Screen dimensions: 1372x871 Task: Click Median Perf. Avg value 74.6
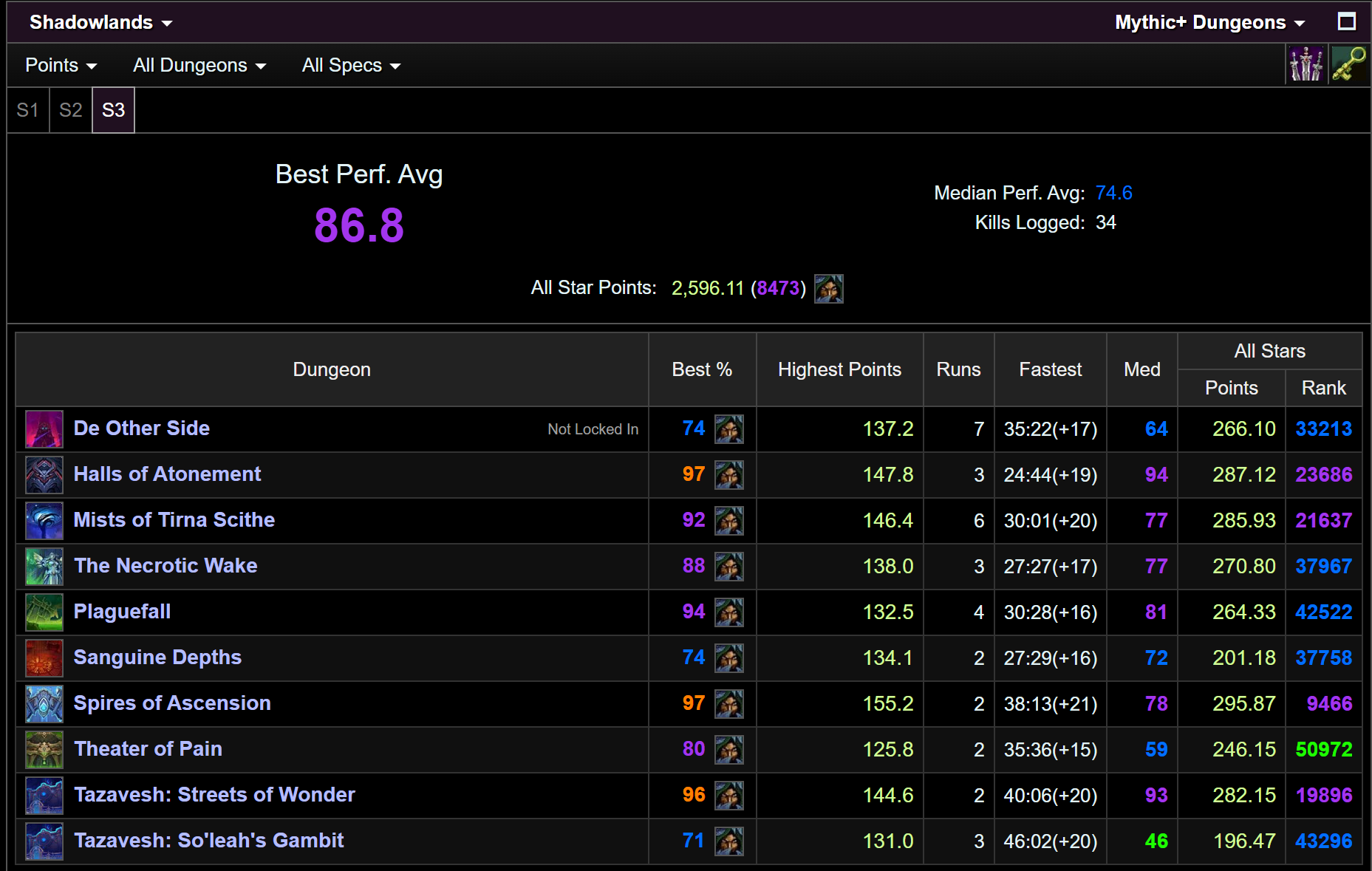tap(1113, 193)
